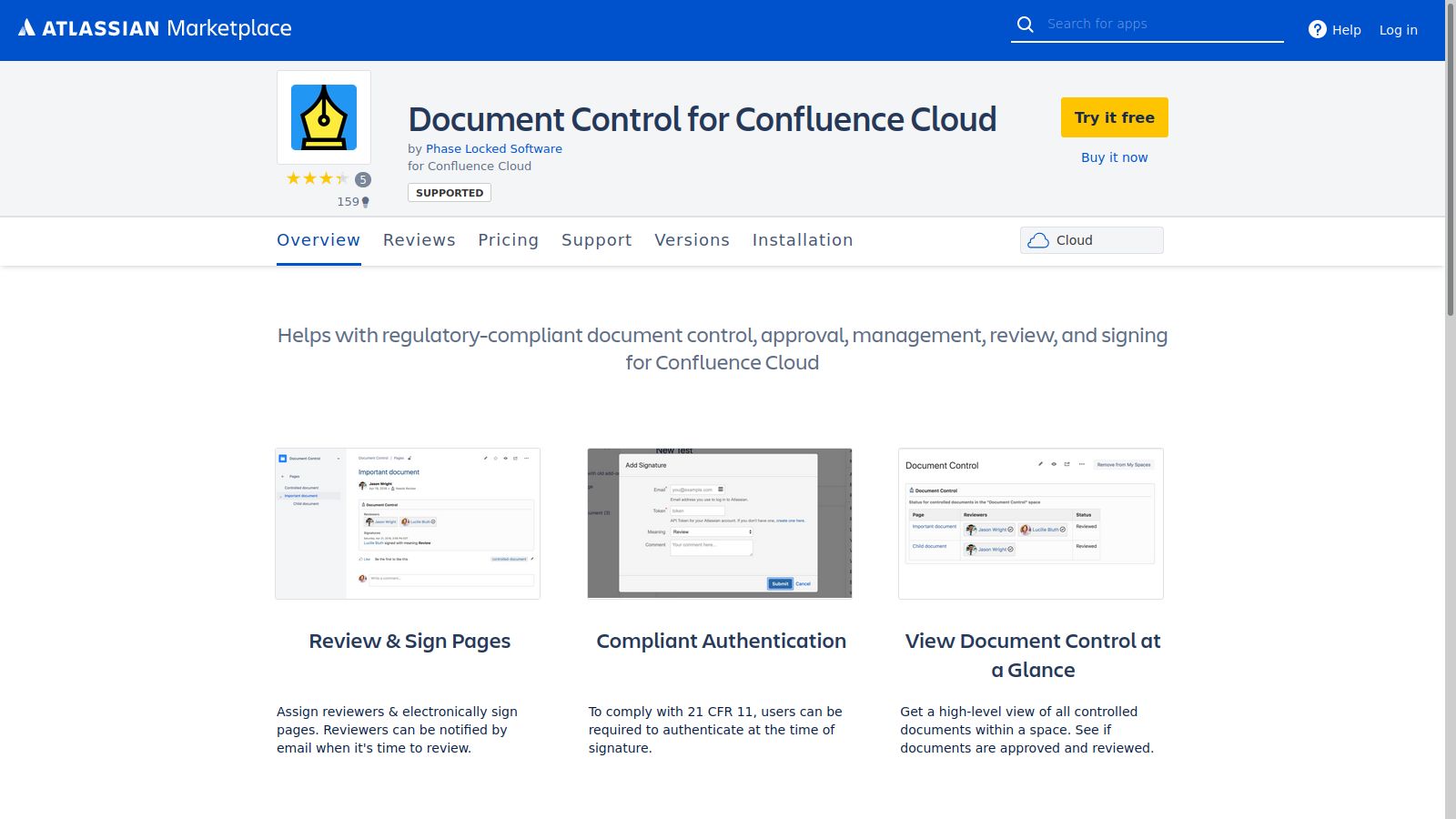
Task: Open the 5 reviews count badge
Action: (x=363, y=179)
